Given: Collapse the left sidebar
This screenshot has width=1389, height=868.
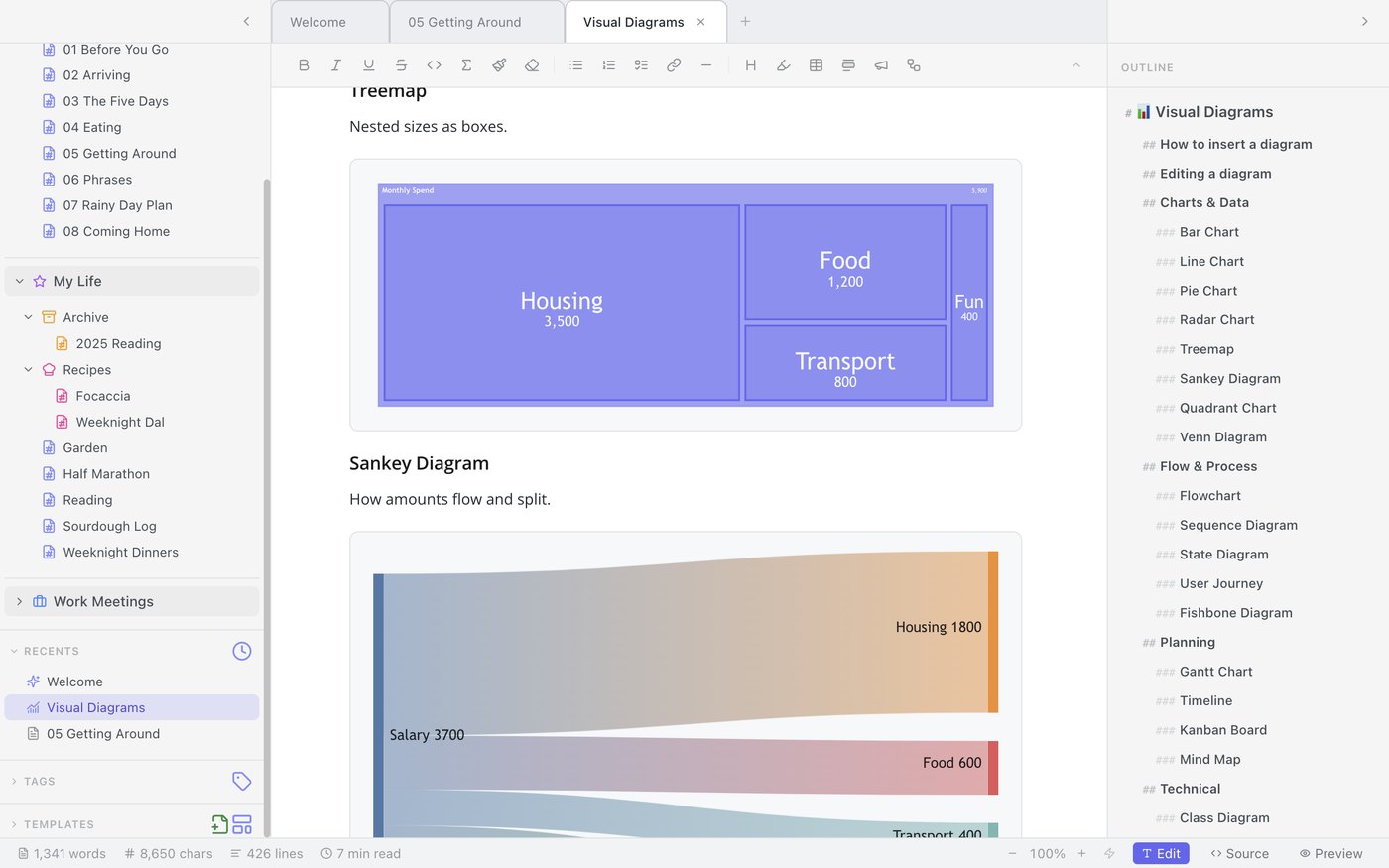Looking at the screenshot, I should coord(246,21).
